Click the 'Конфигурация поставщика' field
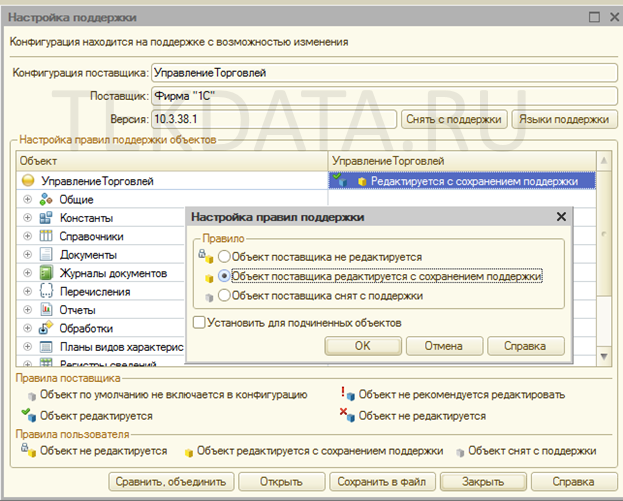Image resolution: width=623 pixels, height=501 pixels. (x=384, y=73)
